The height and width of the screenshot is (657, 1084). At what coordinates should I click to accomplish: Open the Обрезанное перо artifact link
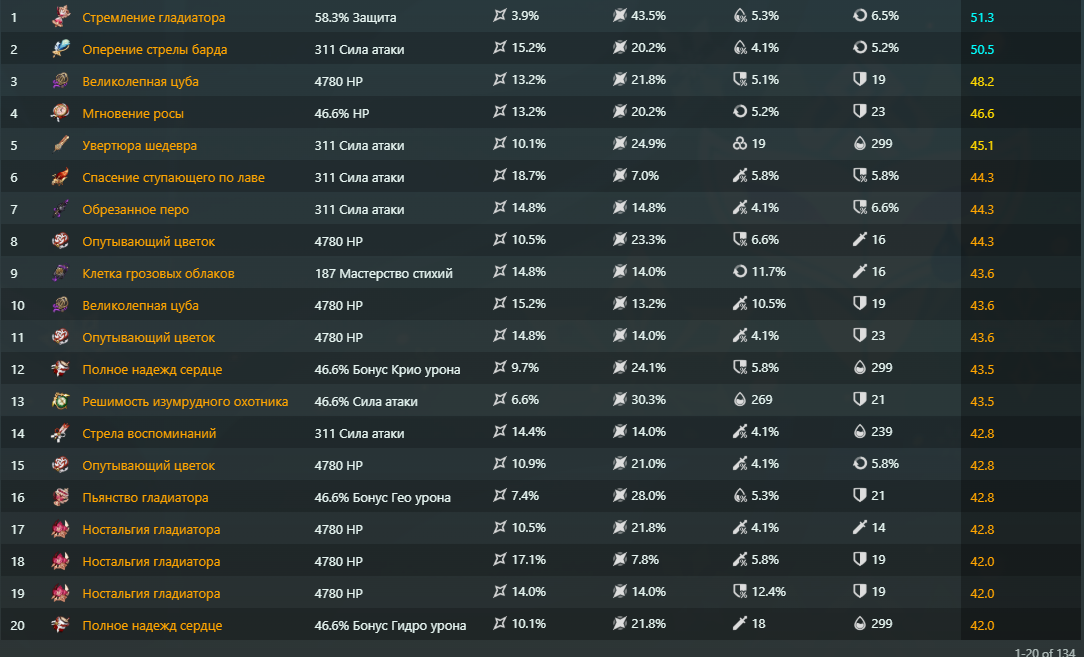click(135, 209)
